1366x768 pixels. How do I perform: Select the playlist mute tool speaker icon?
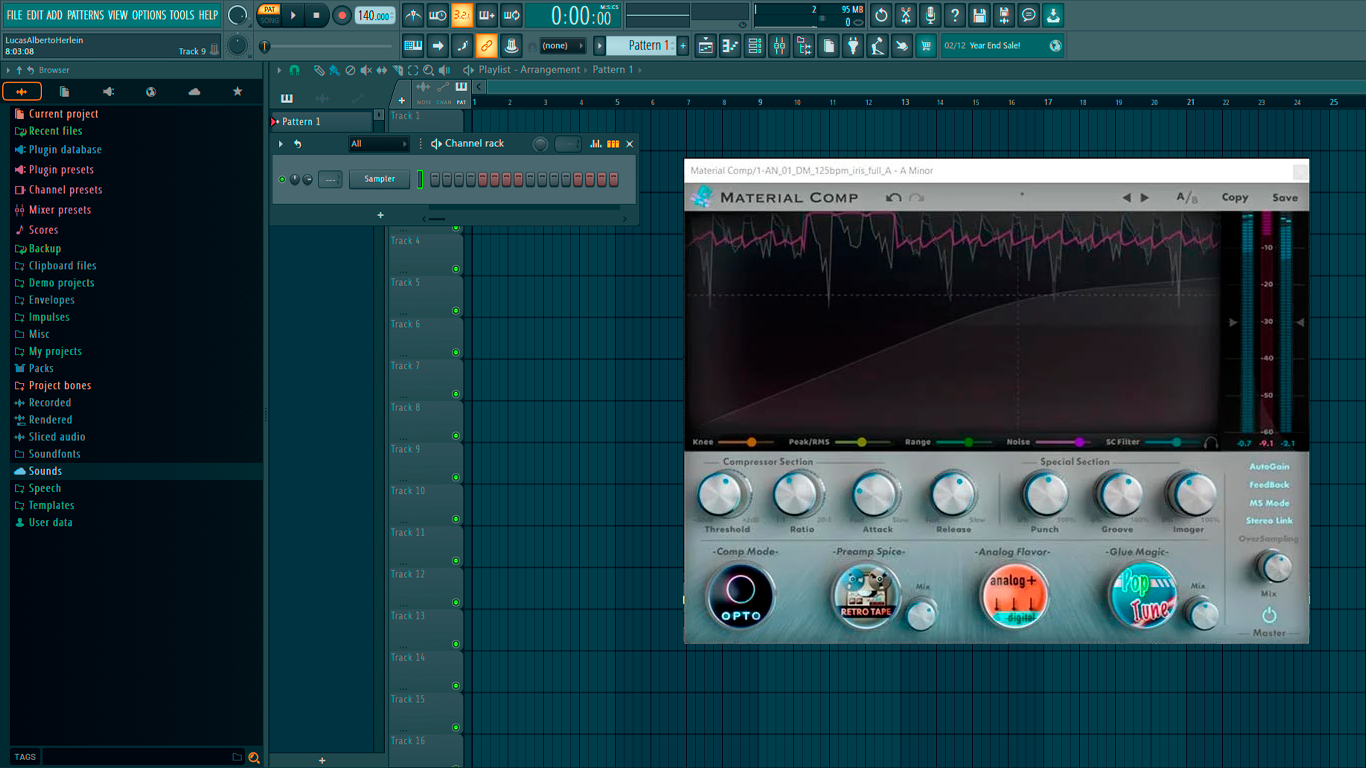pyautogui.click(x=365, y=70)
